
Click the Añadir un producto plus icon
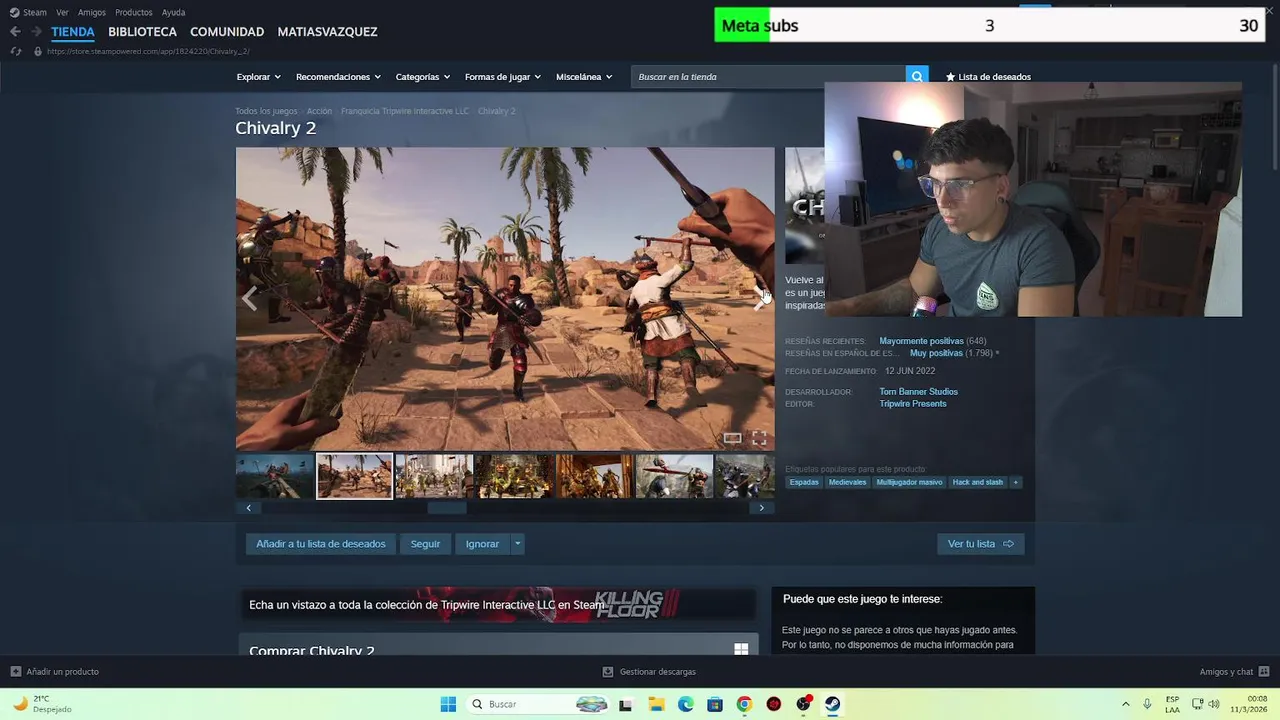(x=15, y=672)
